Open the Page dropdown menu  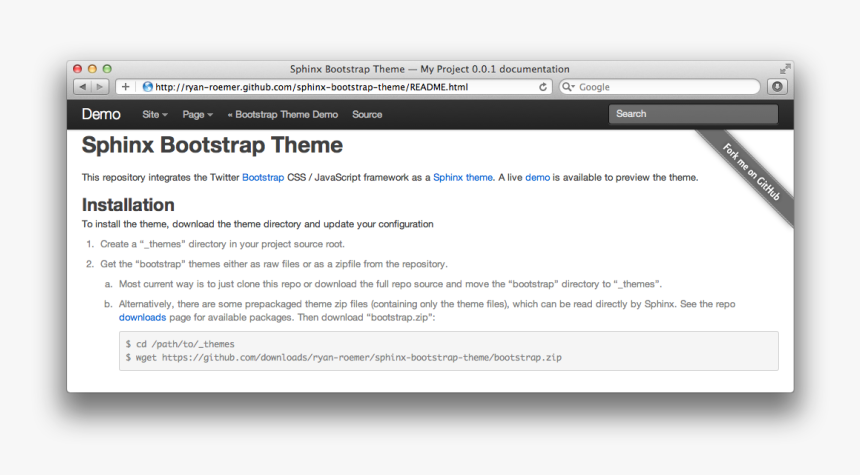197,115
